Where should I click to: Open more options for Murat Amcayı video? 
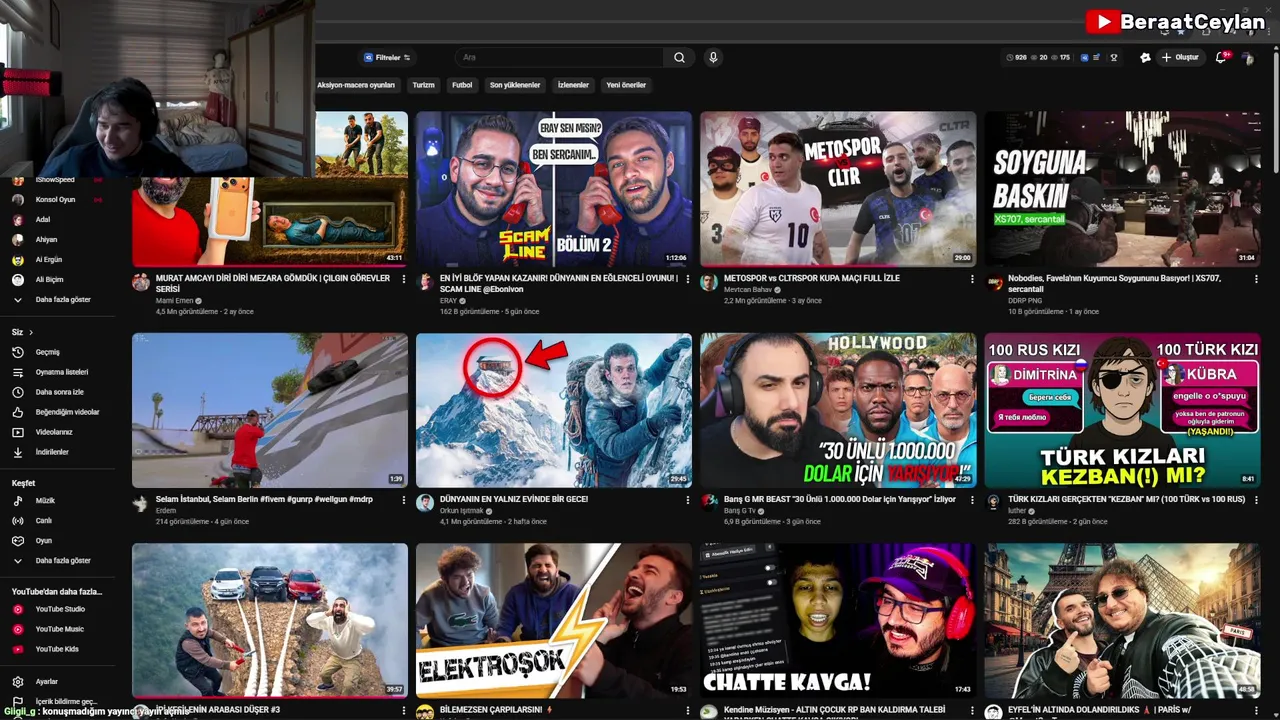pyautogui.click(x=404, y=279)
